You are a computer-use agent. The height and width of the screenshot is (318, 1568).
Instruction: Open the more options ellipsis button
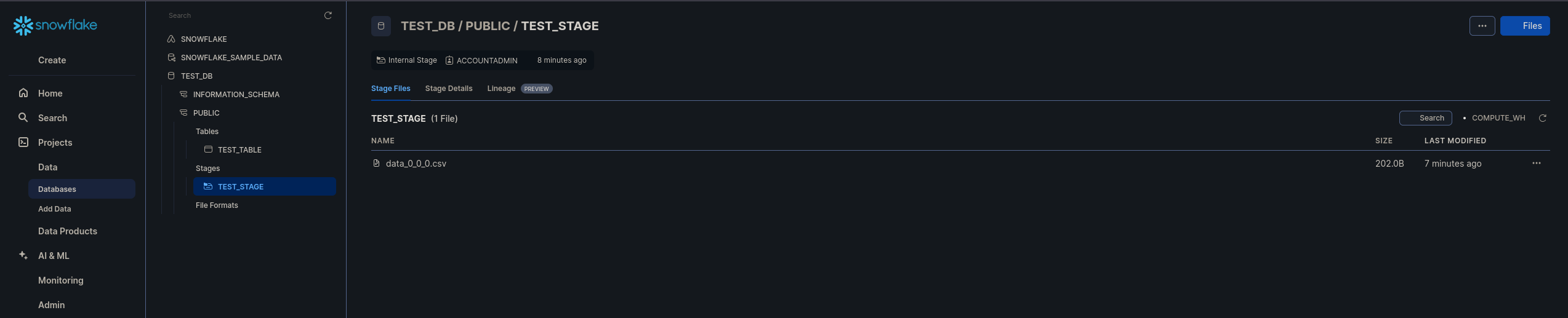point(1482,26)
